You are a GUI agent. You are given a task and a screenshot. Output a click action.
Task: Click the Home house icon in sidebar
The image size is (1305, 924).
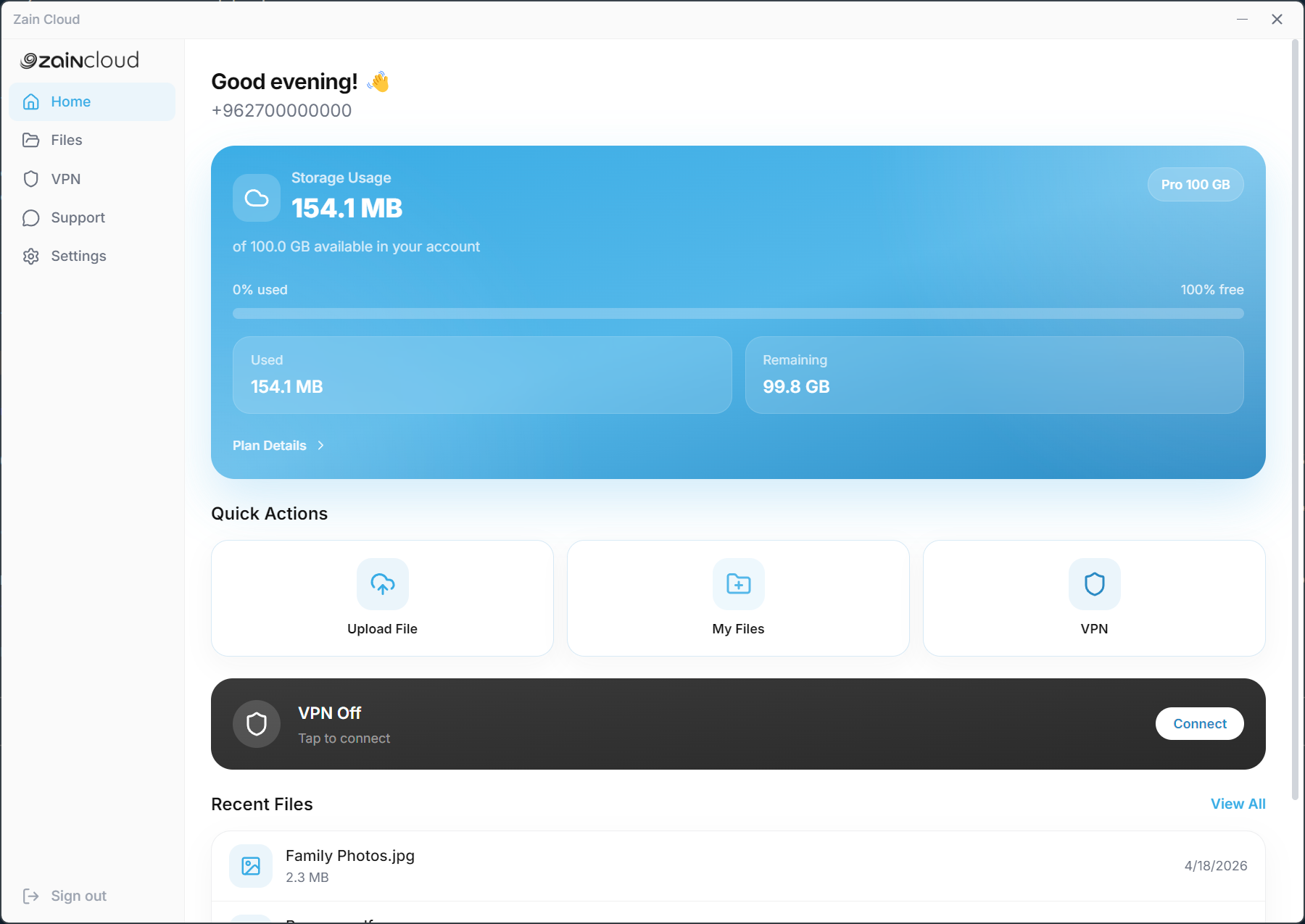point(30,101)
